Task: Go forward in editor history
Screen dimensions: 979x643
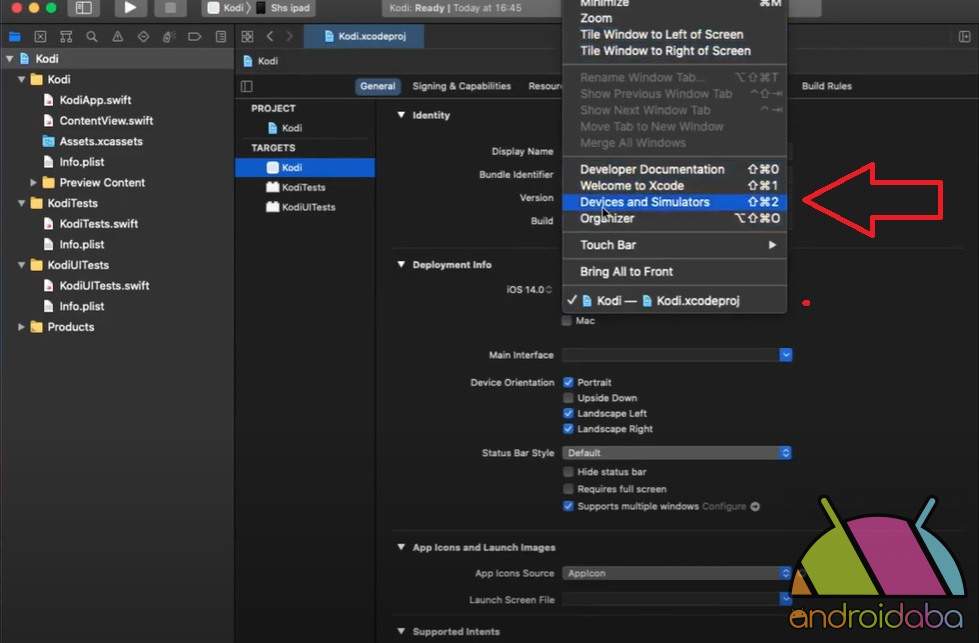Action: pyautogui.click(x=289, y=36)
